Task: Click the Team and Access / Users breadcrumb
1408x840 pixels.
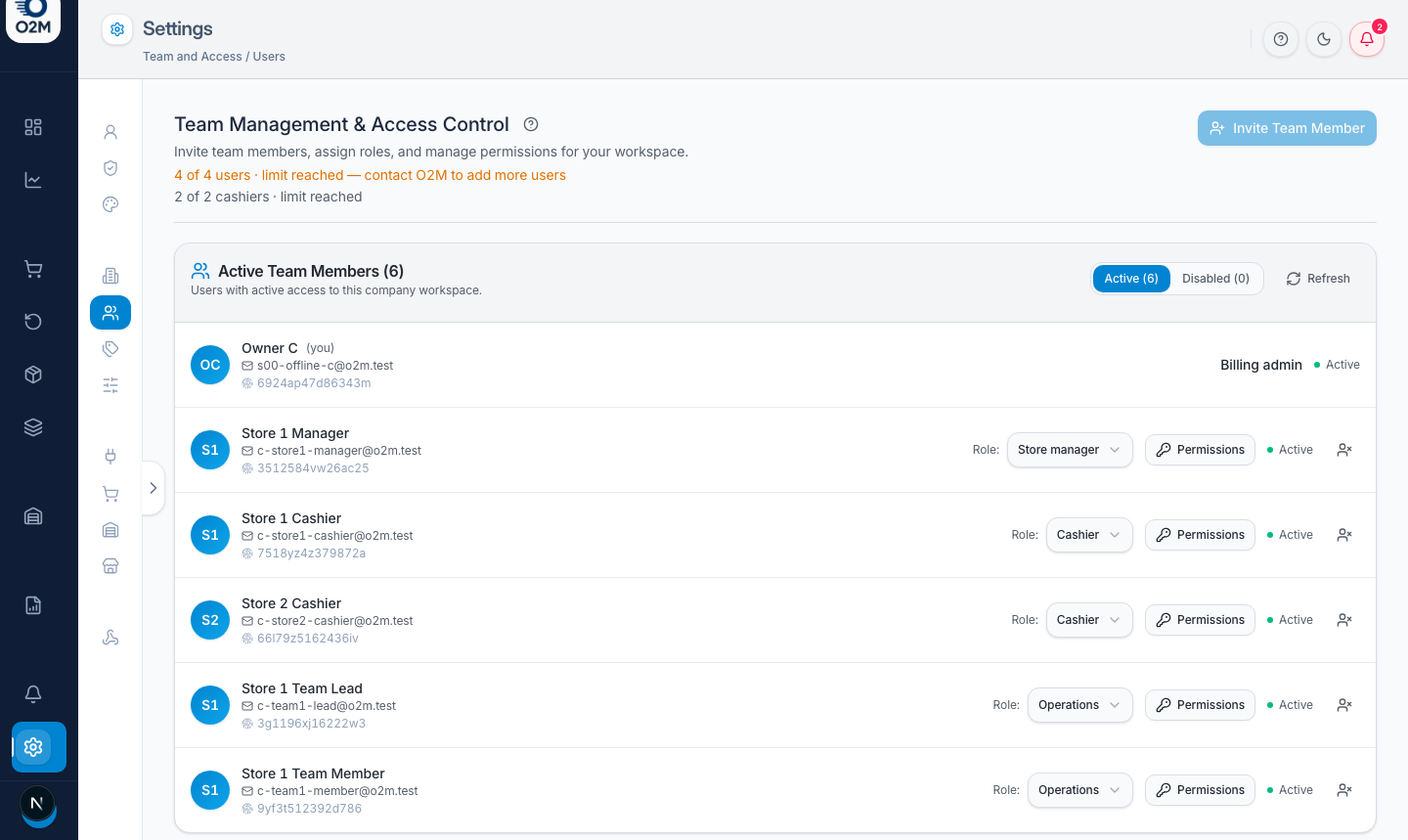Action: [x=214, y=57]
